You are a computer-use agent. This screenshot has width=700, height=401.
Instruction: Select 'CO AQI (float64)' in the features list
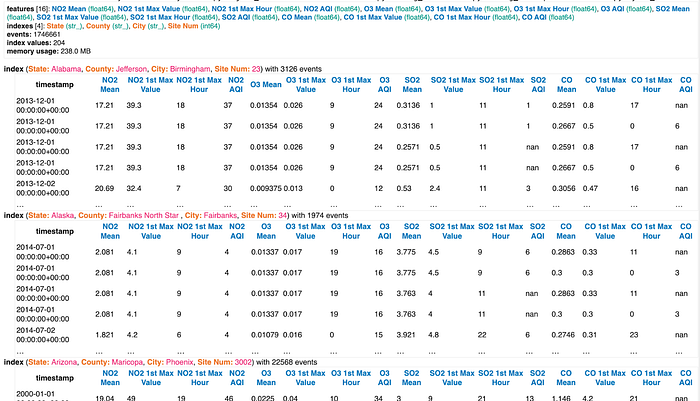point(548,17)
